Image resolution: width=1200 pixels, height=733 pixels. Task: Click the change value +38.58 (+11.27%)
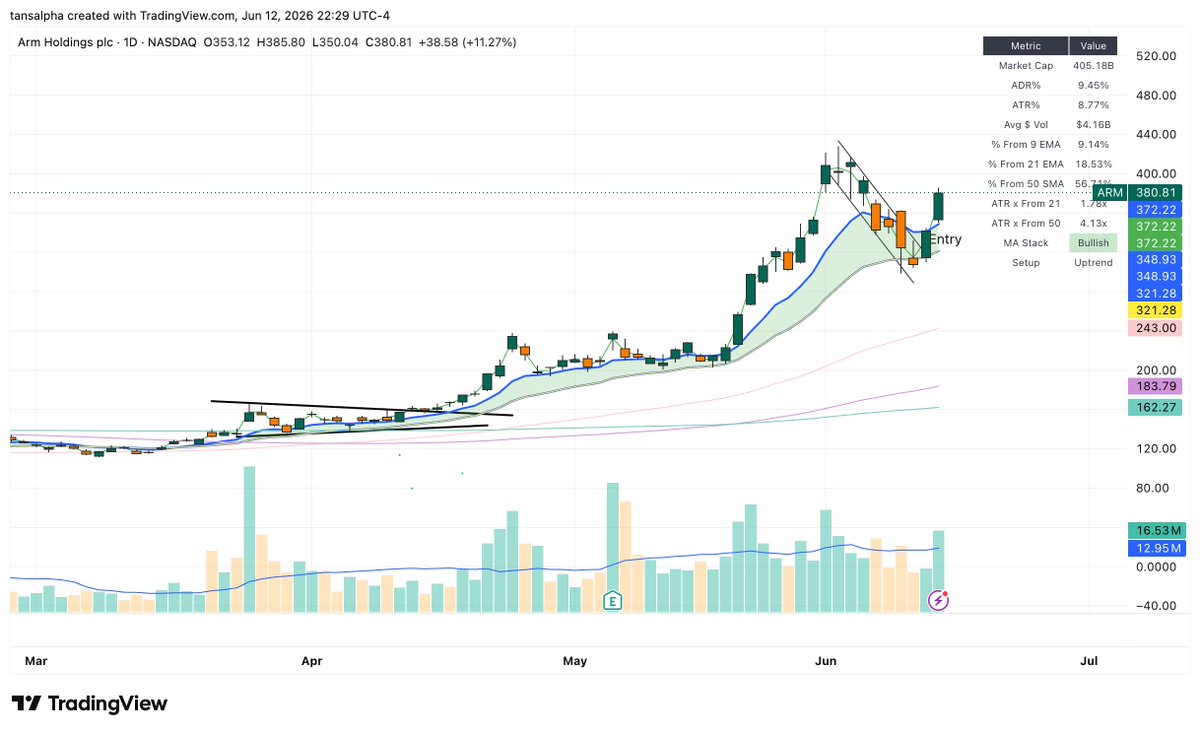click(x=467, y=42)
